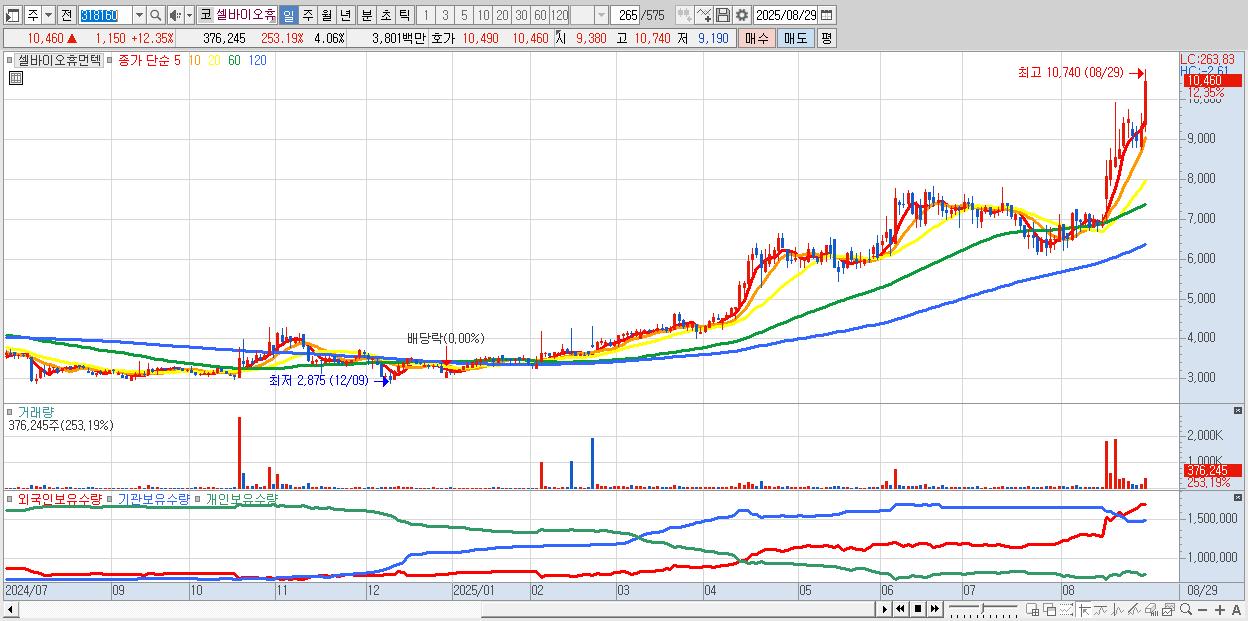The image size is (1248, 621).
Task: Click the vertical zigzag line chart icon
Action: (1117, 610)
